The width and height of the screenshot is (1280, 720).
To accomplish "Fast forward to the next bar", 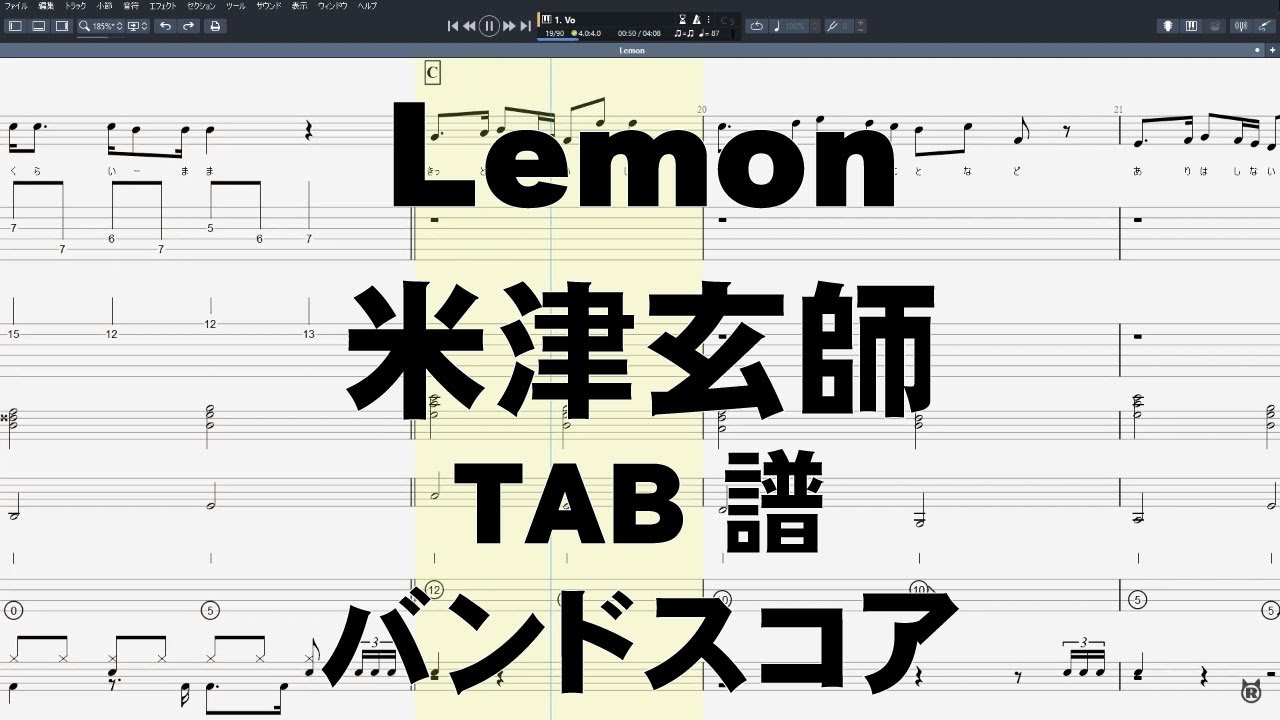I will point(509,26).
